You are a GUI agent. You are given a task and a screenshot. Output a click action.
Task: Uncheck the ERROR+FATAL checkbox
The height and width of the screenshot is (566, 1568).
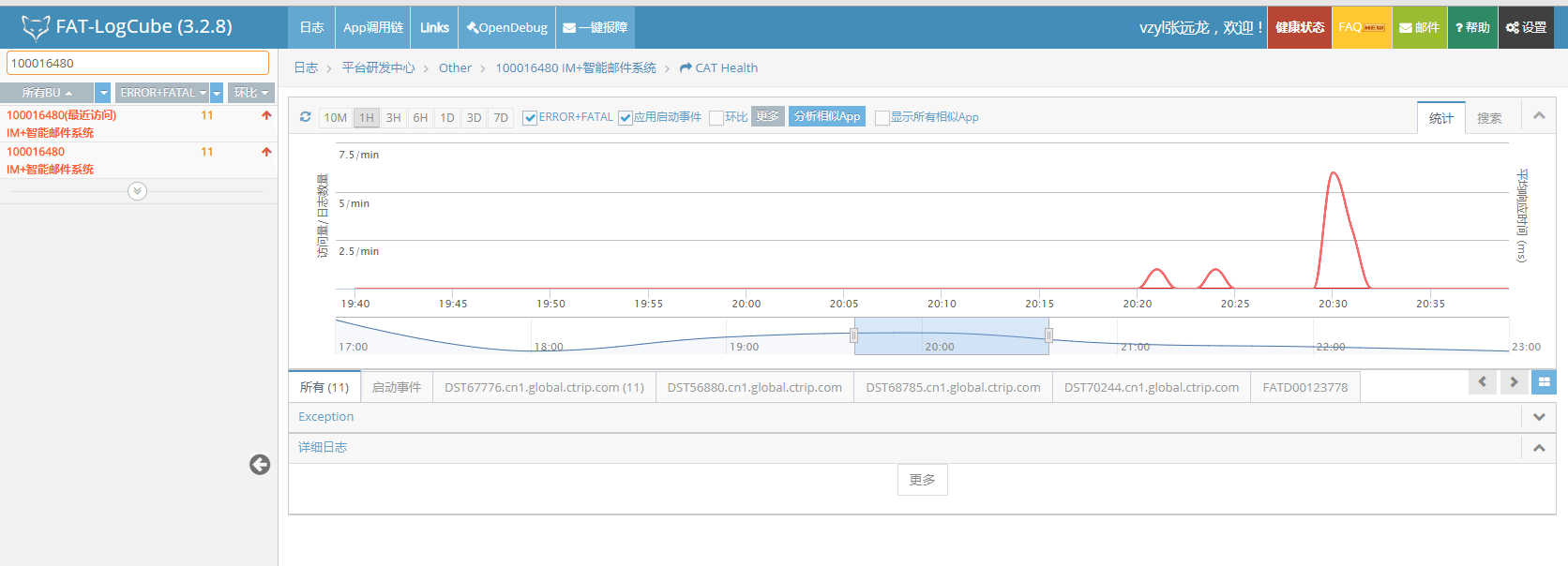tap(530, 118)
